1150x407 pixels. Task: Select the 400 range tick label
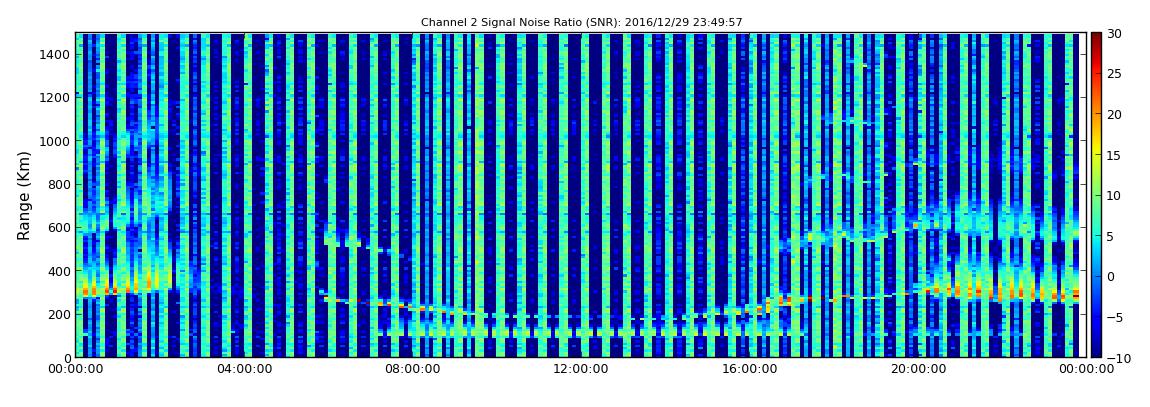[59, 271]
